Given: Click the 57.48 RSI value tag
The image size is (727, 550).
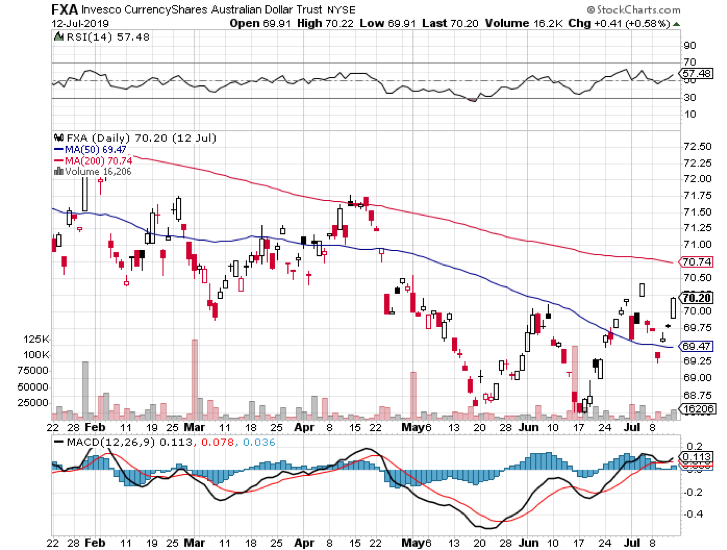Looking at the screenshot, I should [696, 74].
